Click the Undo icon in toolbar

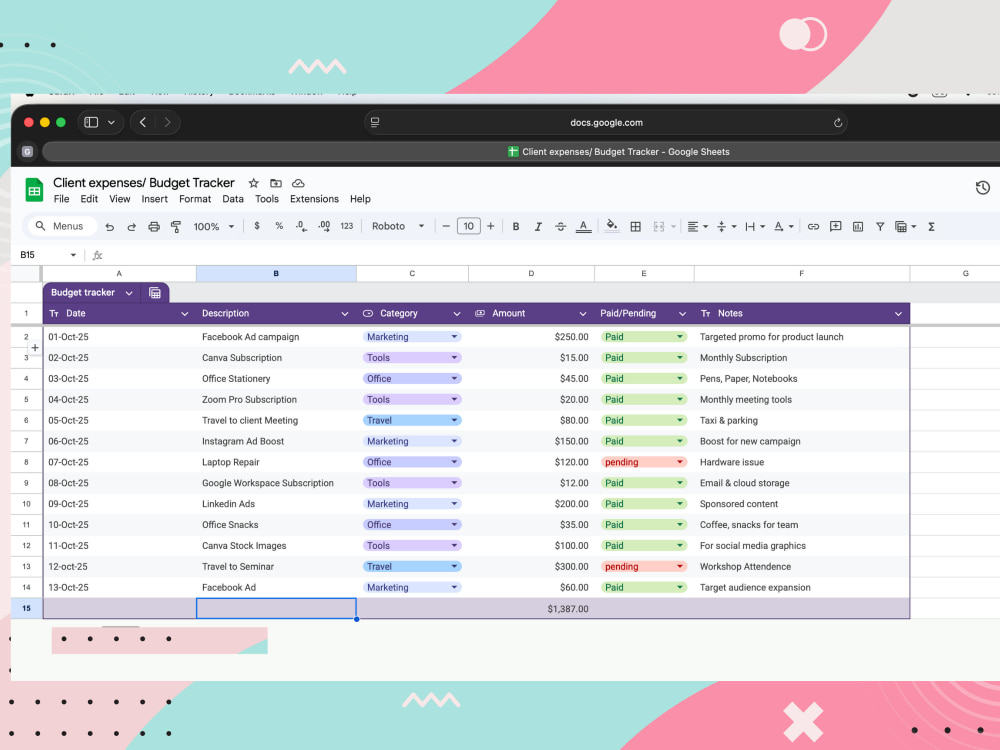pos(110,226)
